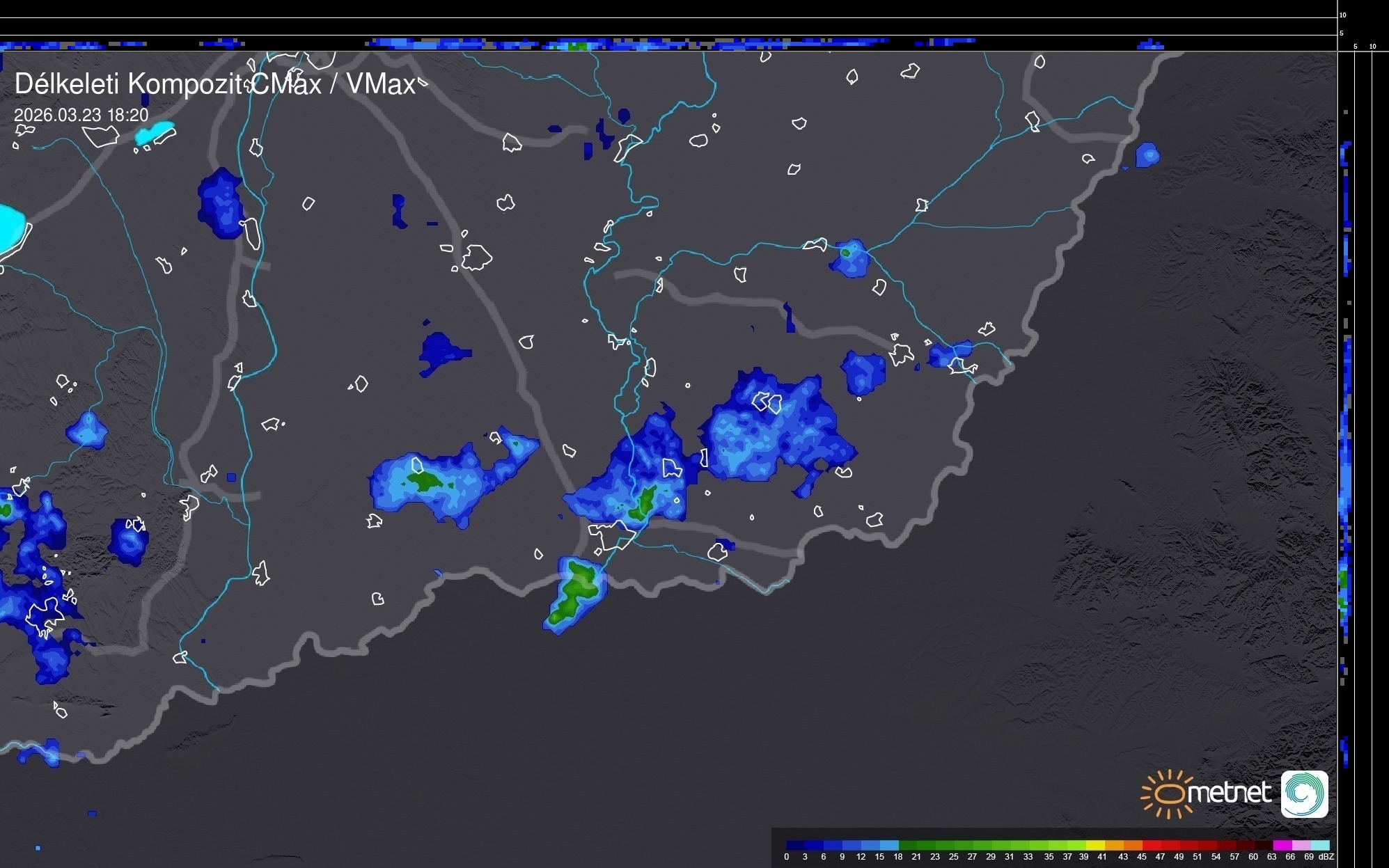This screenshot has width=1389, height=868.
Task: Click the magenta 63 dBZ legend swatch
Action: 1282,846
